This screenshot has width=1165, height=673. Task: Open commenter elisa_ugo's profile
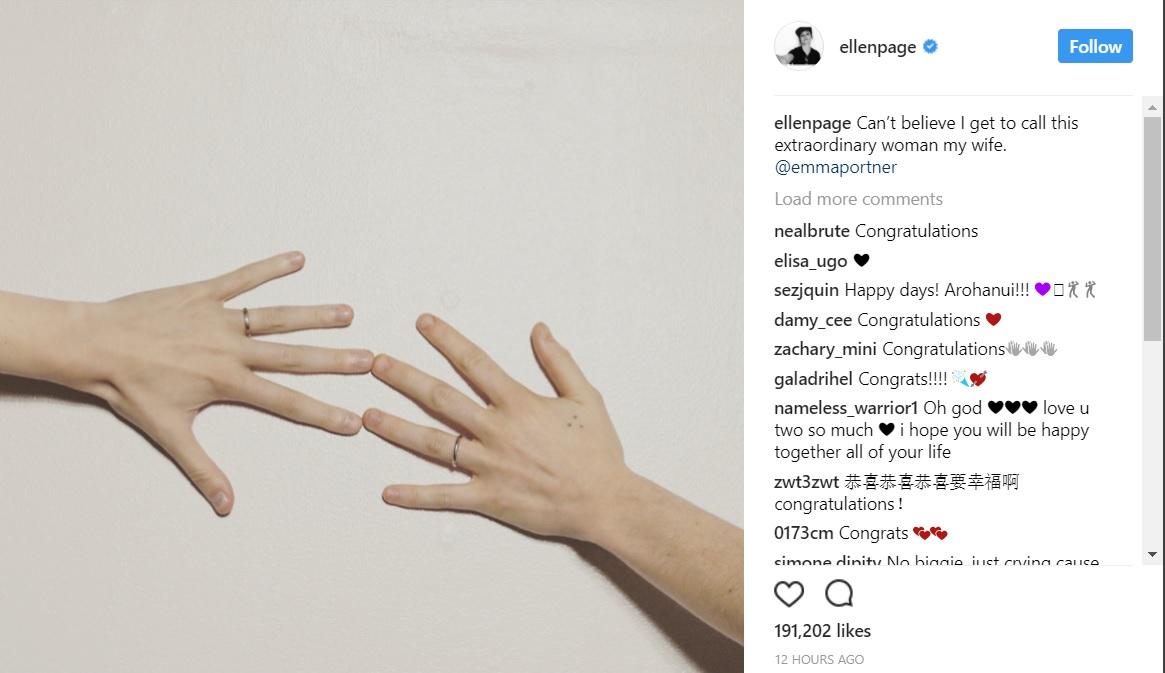[810, 261]
